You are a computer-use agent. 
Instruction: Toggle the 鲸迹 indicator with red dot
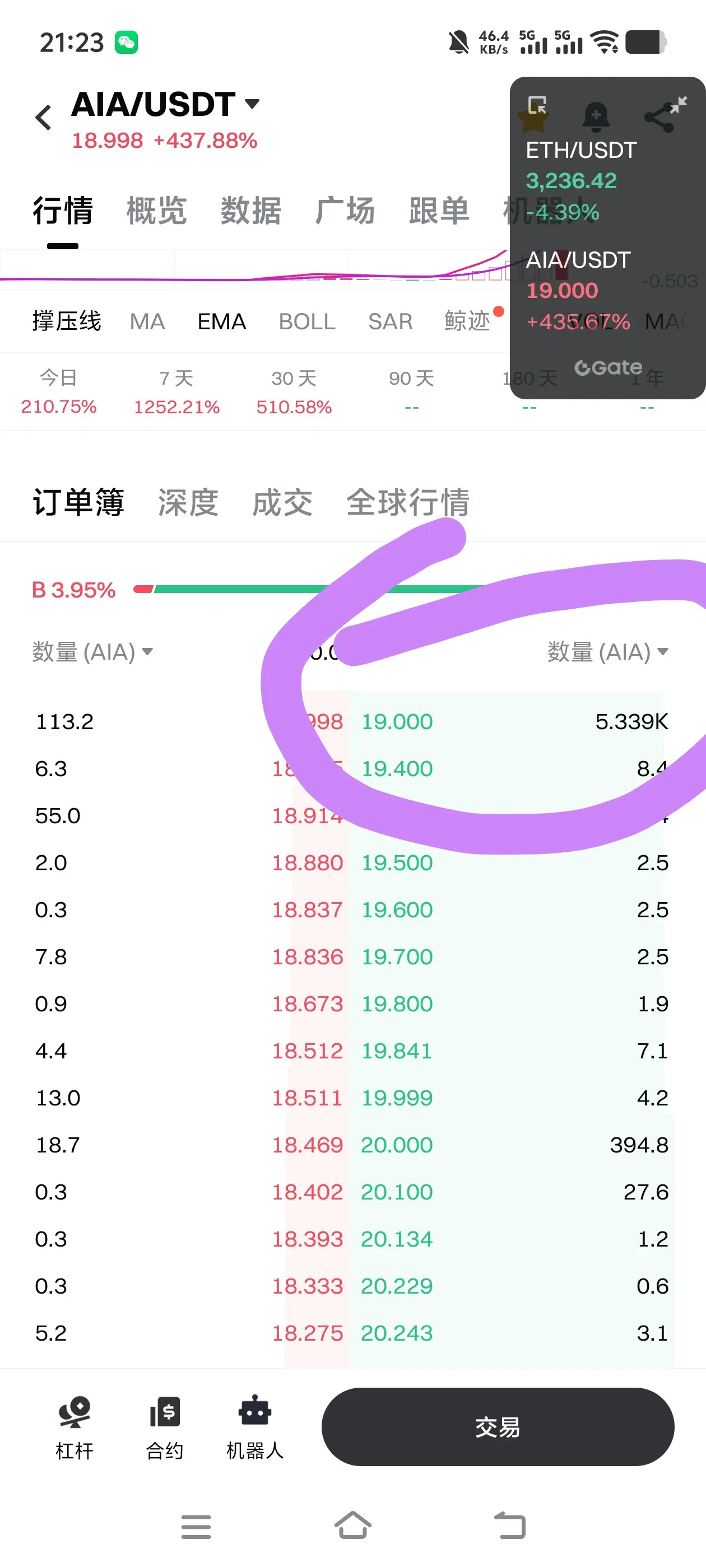coord(467,321)
